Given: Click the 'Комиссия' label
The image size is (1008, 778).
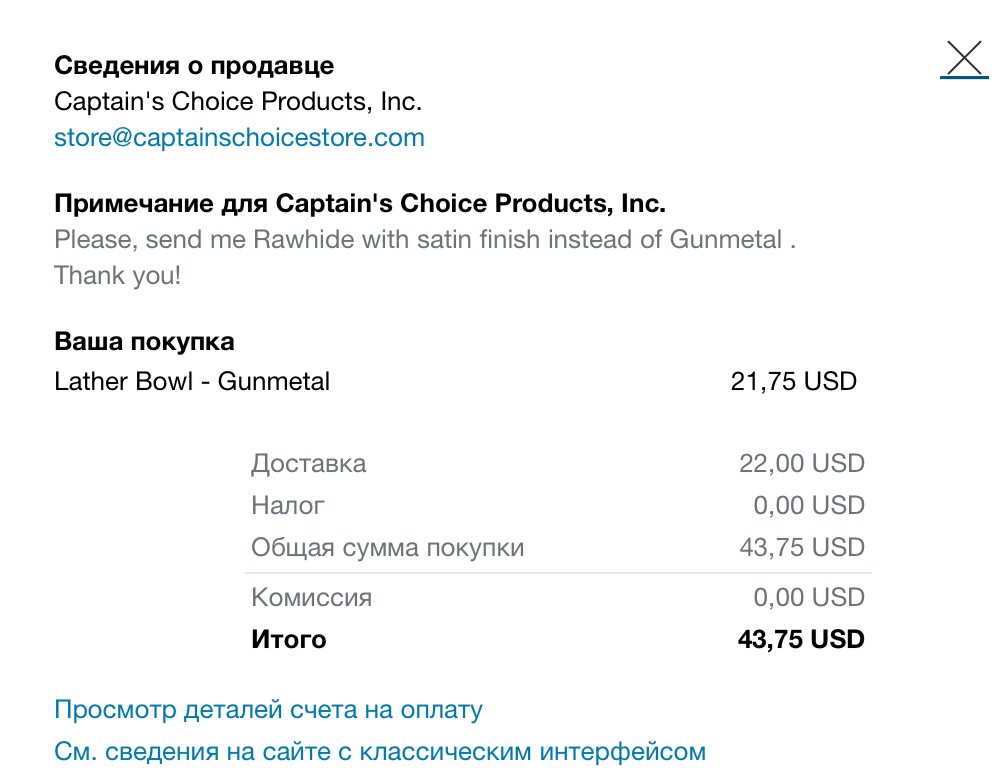Looking at the screenshot, I should click(x=312, y=597).
